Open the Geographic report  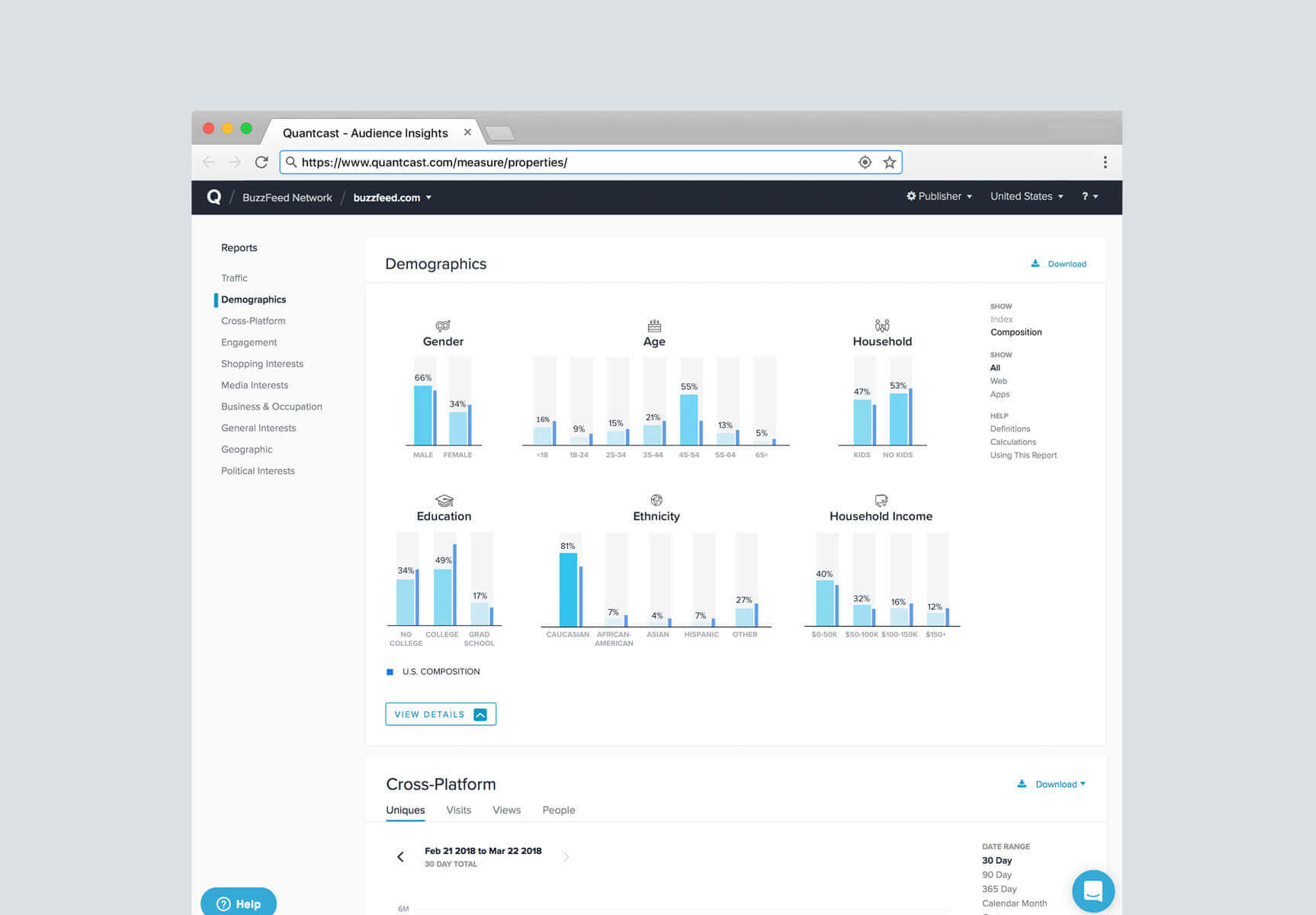point(246,449)
